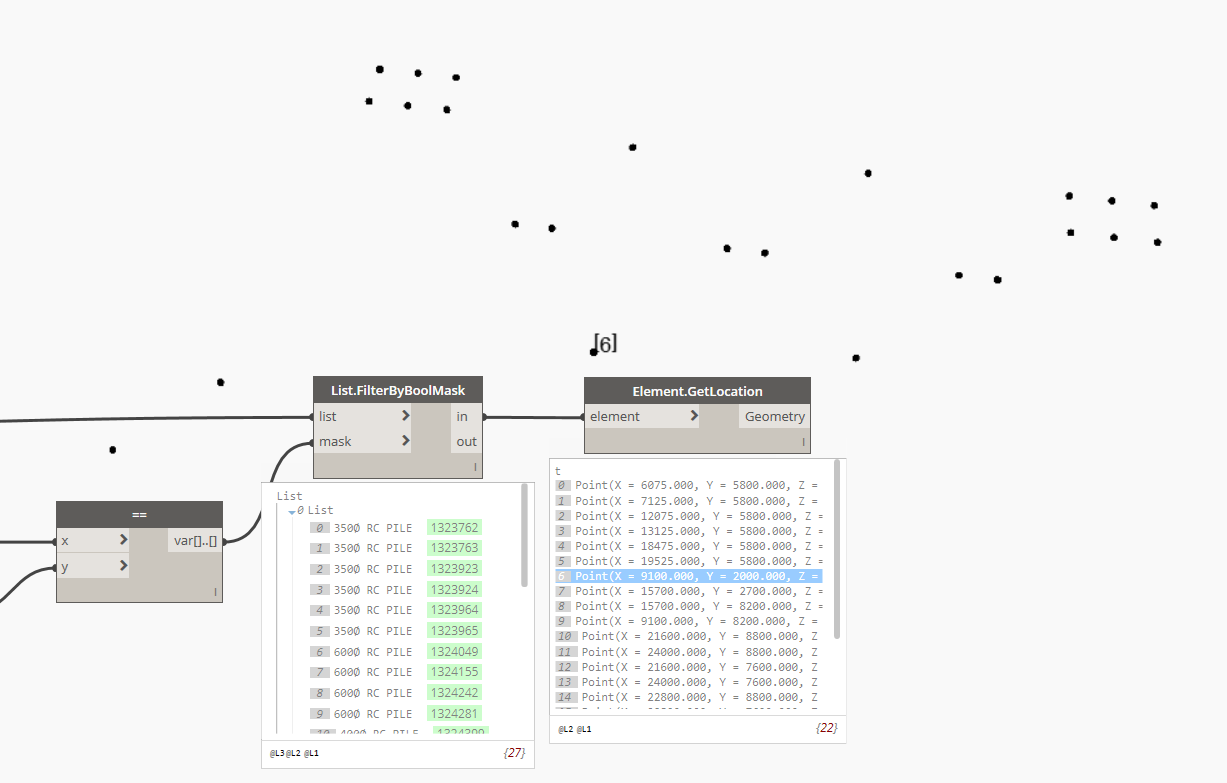Select point row 0 with X = 6075.000
The image size is (1227, 783).
pos(689,486)
